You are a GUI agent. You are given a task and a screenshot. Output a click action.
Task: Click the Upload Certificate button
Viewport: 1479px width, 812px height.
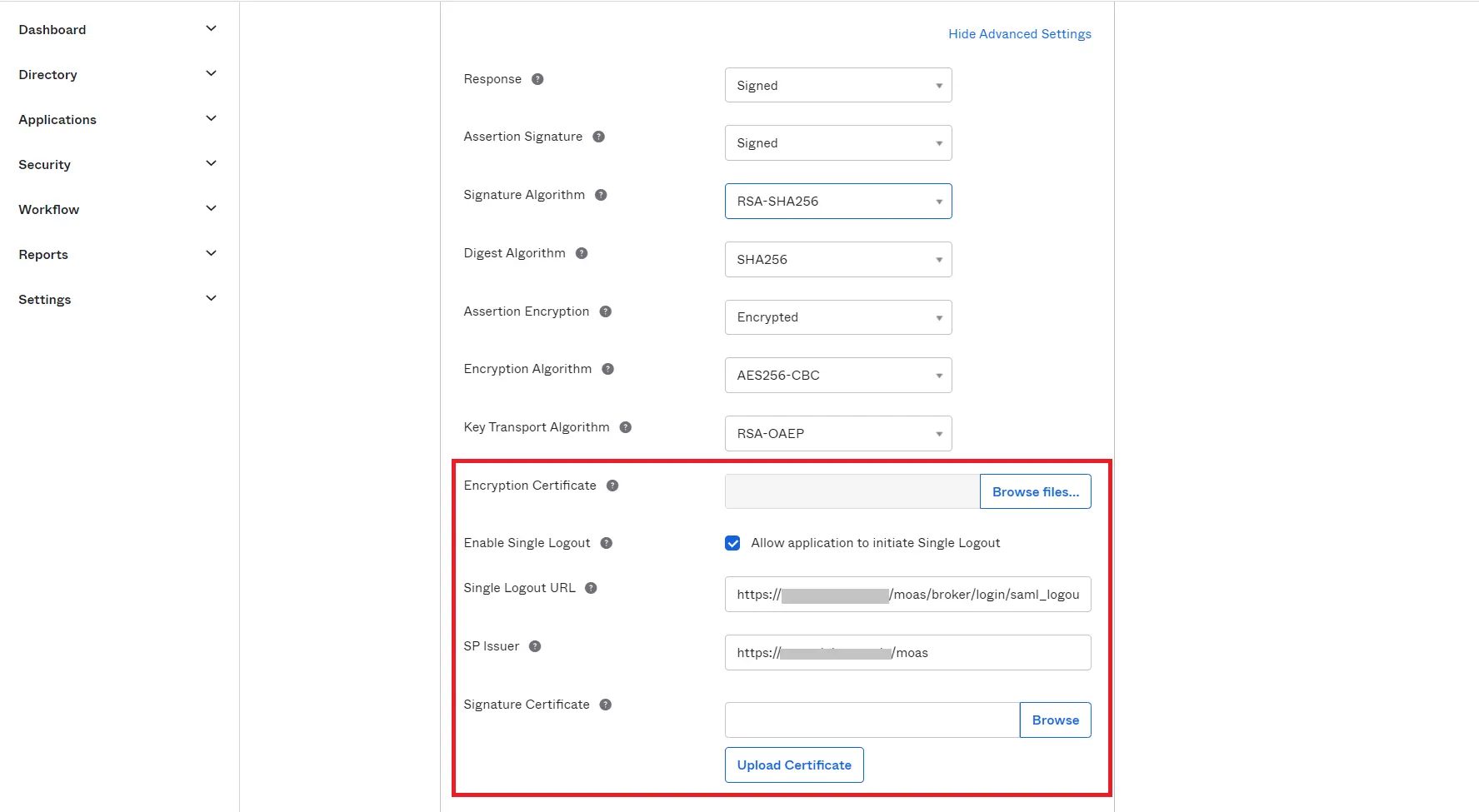point(793,765)
